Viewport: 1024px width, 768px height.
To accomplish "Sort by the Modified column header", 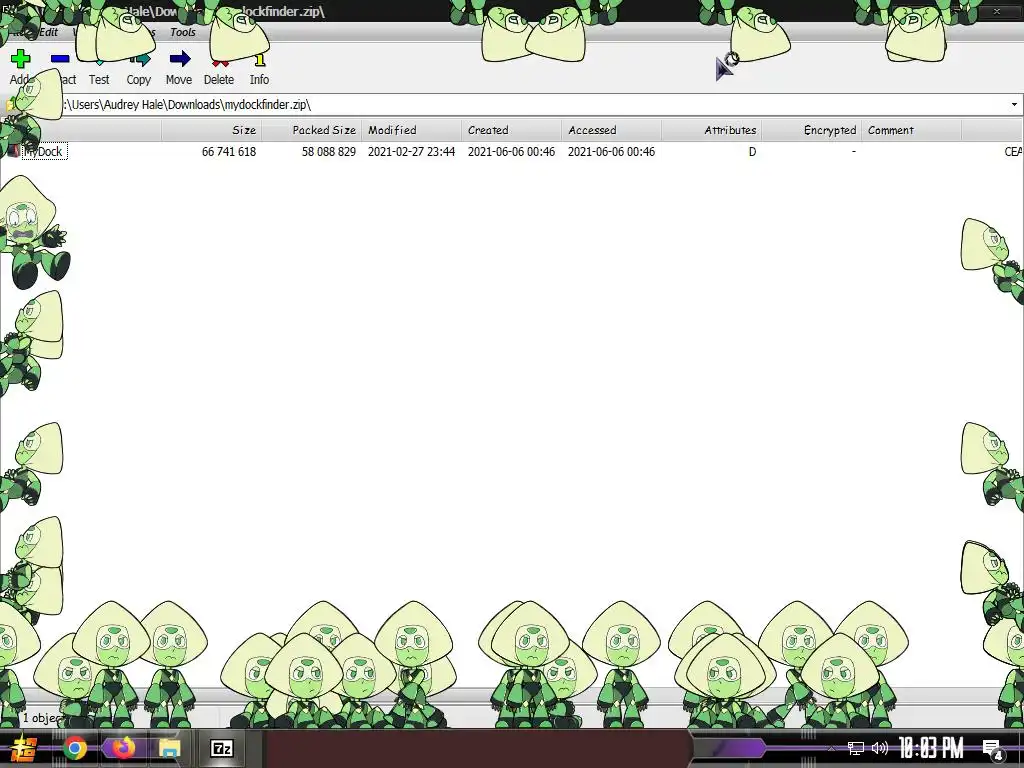I will [x=411, y=130].
